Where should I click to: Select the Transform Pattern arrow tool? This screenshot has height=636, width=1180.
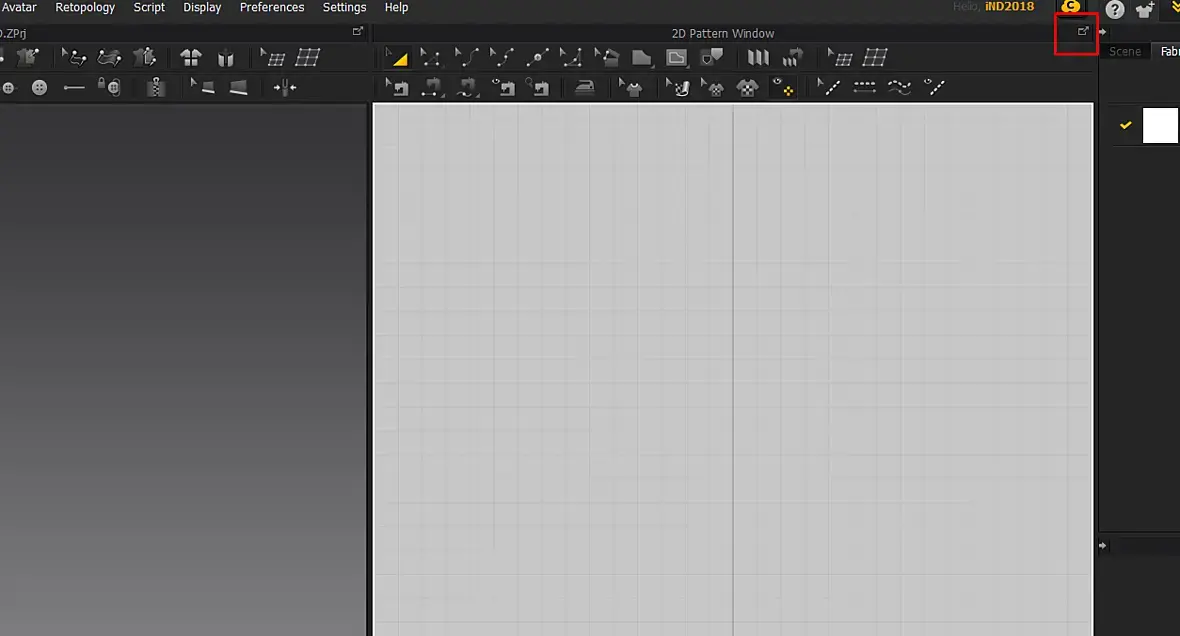click(x=397, y=57)
